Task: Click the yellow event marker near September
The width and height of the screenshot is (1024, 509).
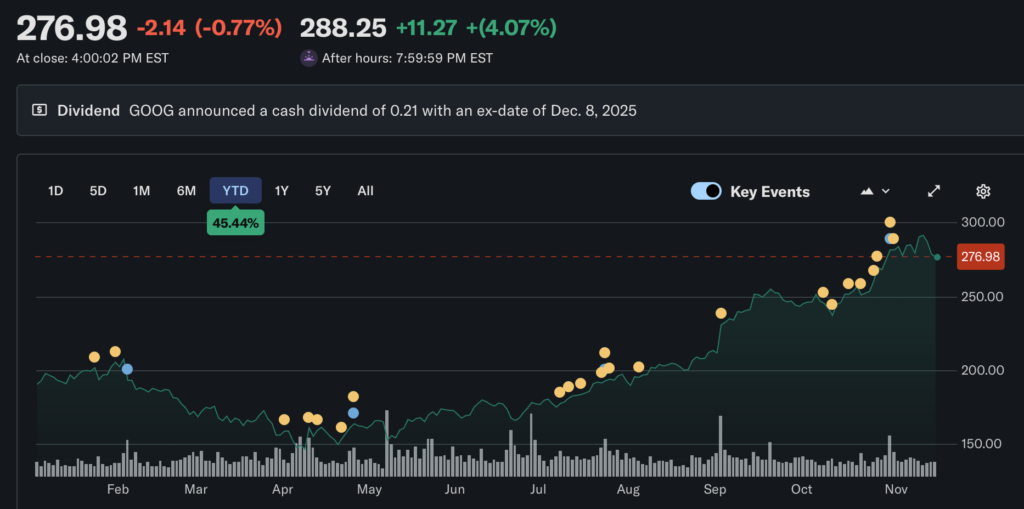Action: coord(721,313)
